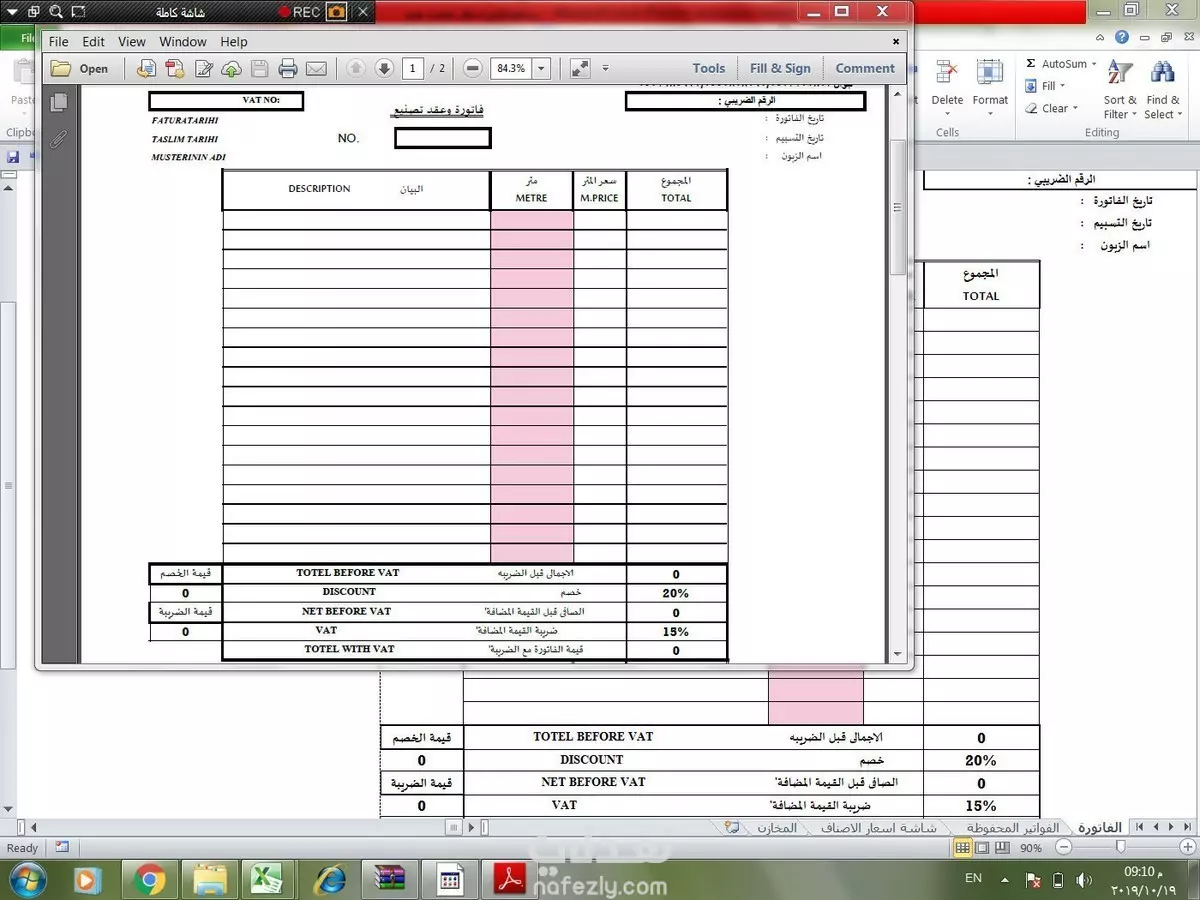Open Find & Select in Excel
1200x900 pixels.
pyautogui.click(x=1161, y=88)
